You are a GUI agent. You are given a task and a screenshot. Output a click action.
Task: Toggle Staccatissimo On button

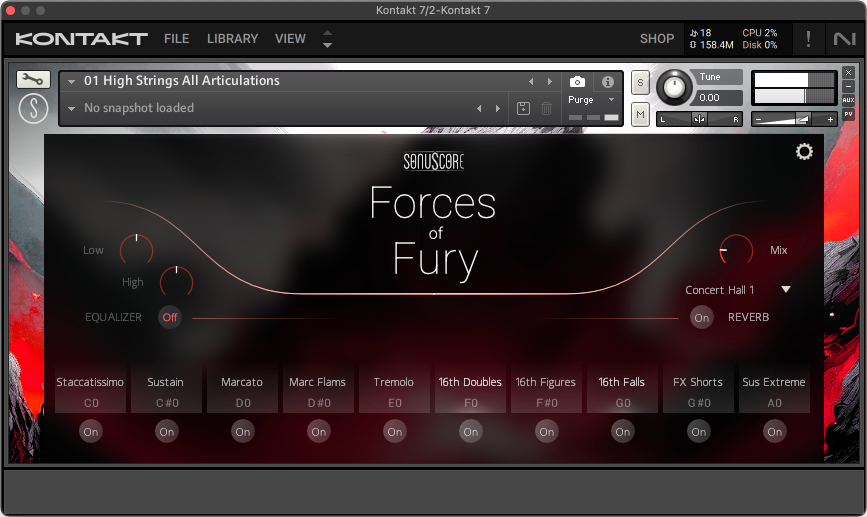pyautogui.click(x=91, y=432)
